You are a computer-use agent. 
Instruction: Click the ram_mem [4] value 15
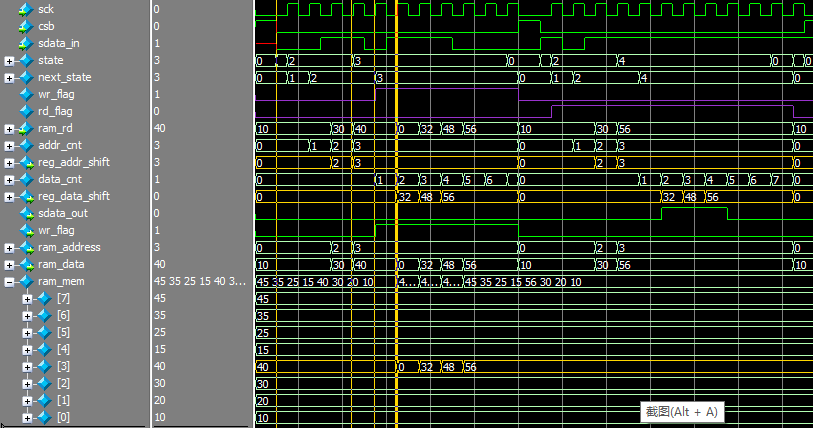click(159, 350)
